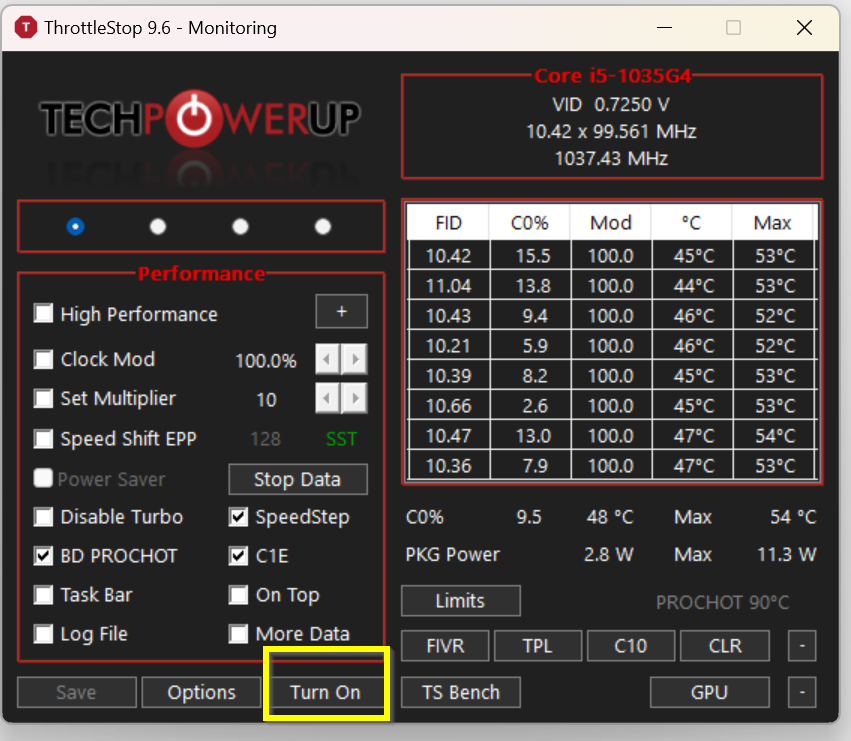Click the GPU button
The height and width of the screenshot is (741, 851).
click(710, 692)
